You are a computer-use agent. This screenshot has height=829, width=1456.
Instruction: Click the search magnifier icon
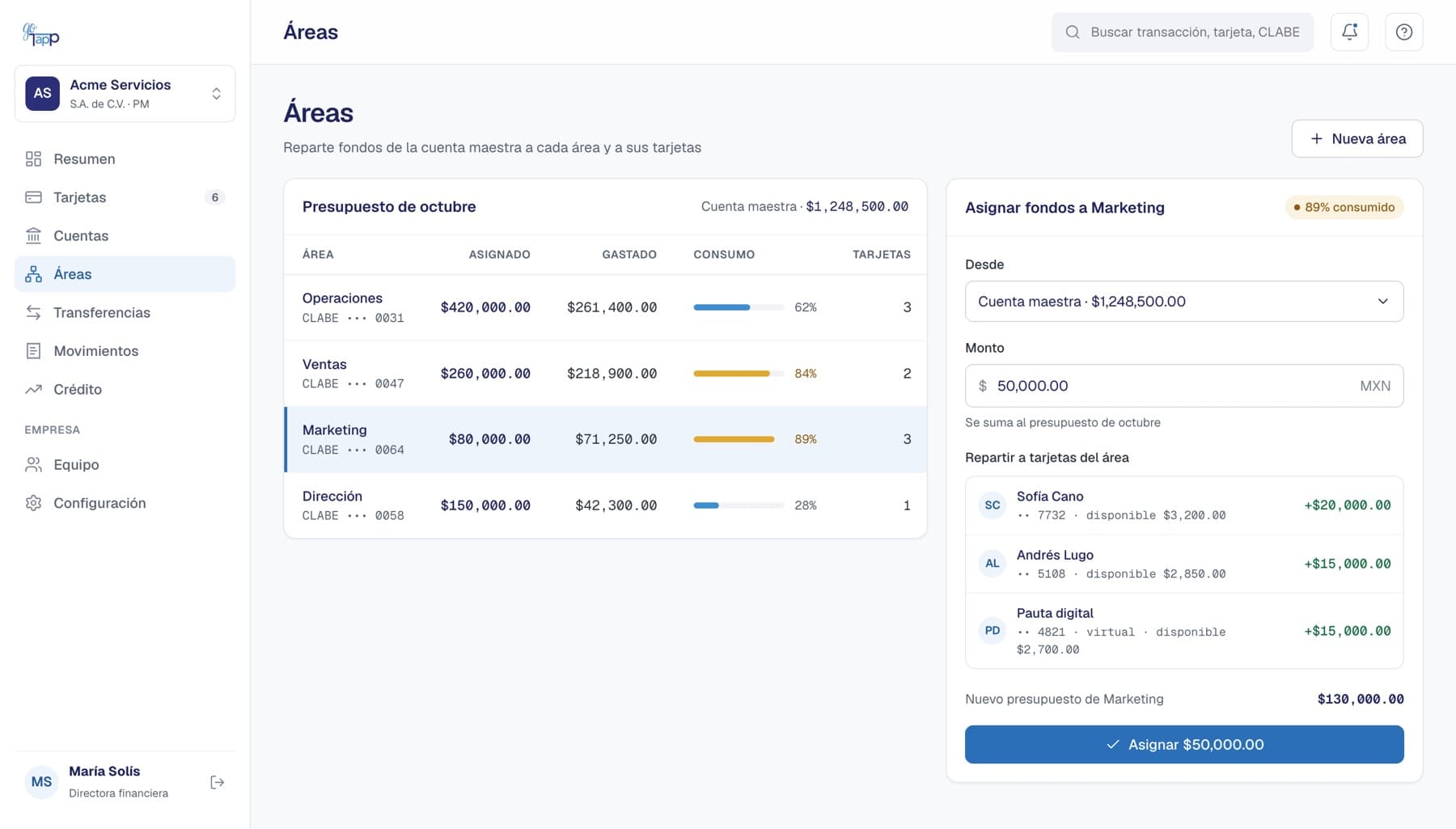point(1073,32)
